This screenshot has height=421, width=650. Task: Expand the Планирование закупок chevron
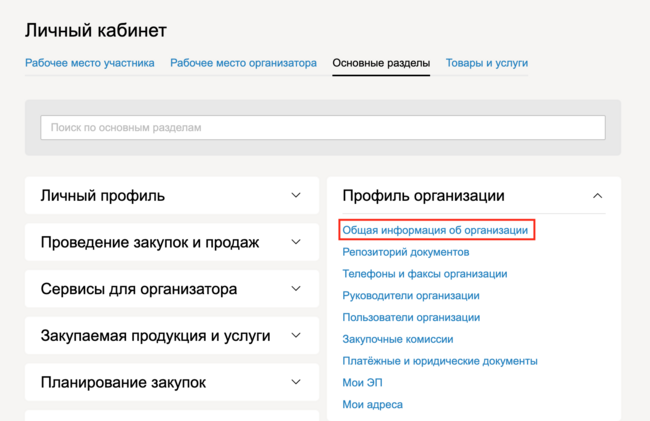(296, 382)
